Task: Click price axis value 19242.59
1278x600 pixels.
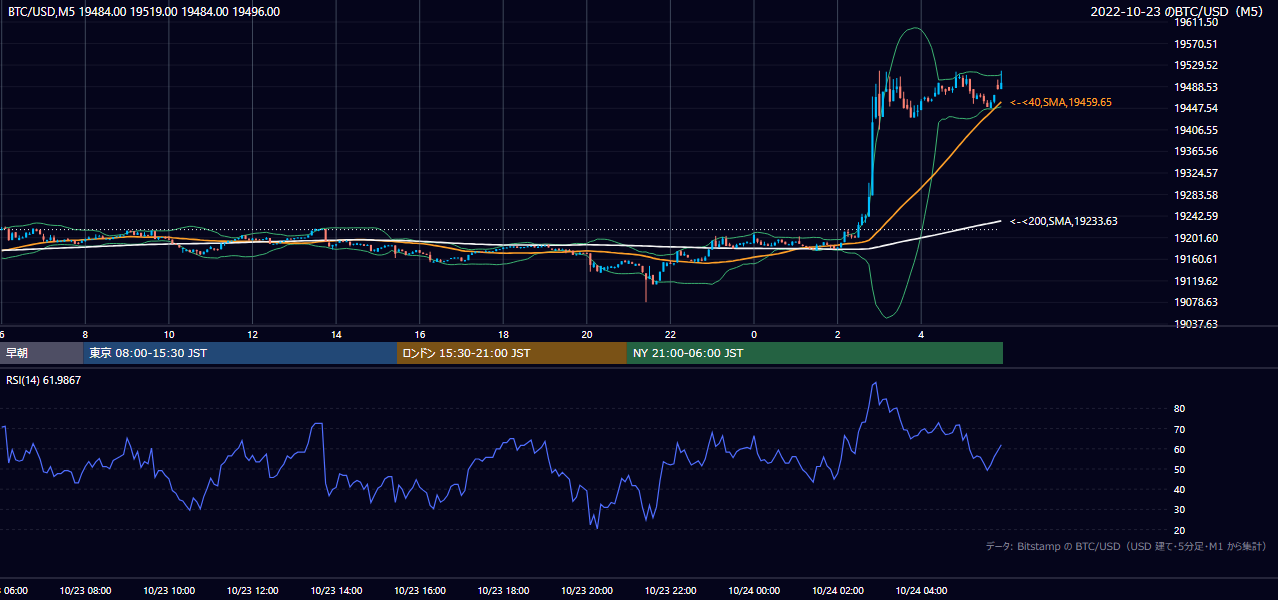Action: click(1196, 216)
